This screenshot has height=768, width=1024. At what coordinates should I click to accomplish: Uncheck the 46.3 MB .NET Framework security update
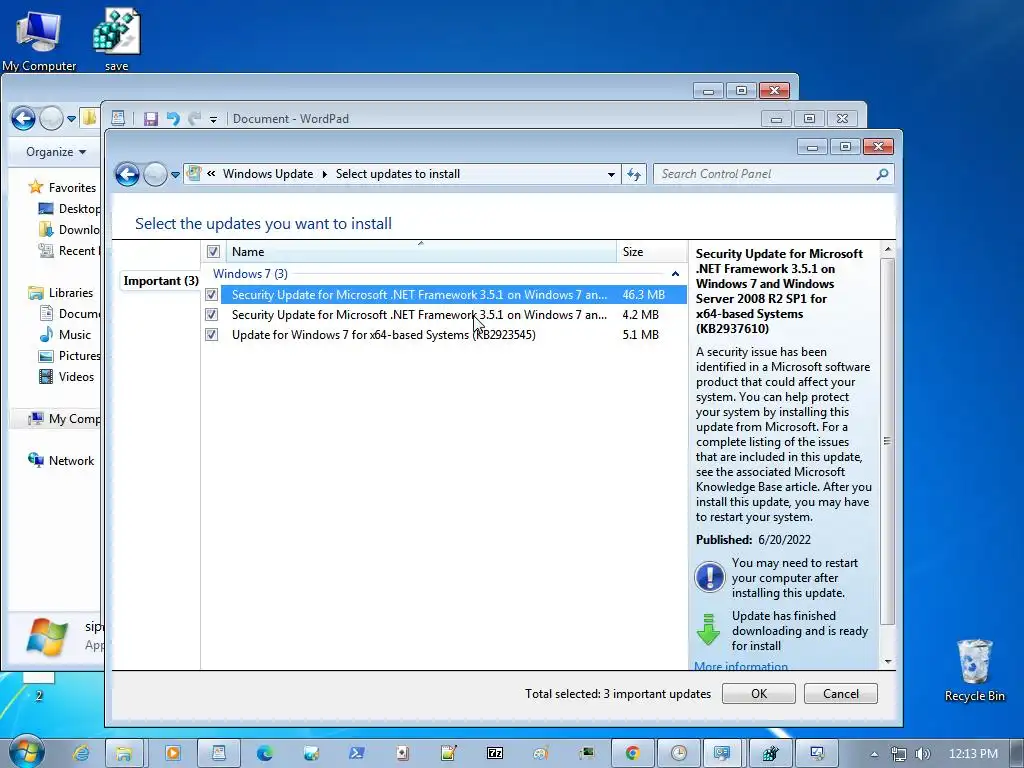click(211, 295)
